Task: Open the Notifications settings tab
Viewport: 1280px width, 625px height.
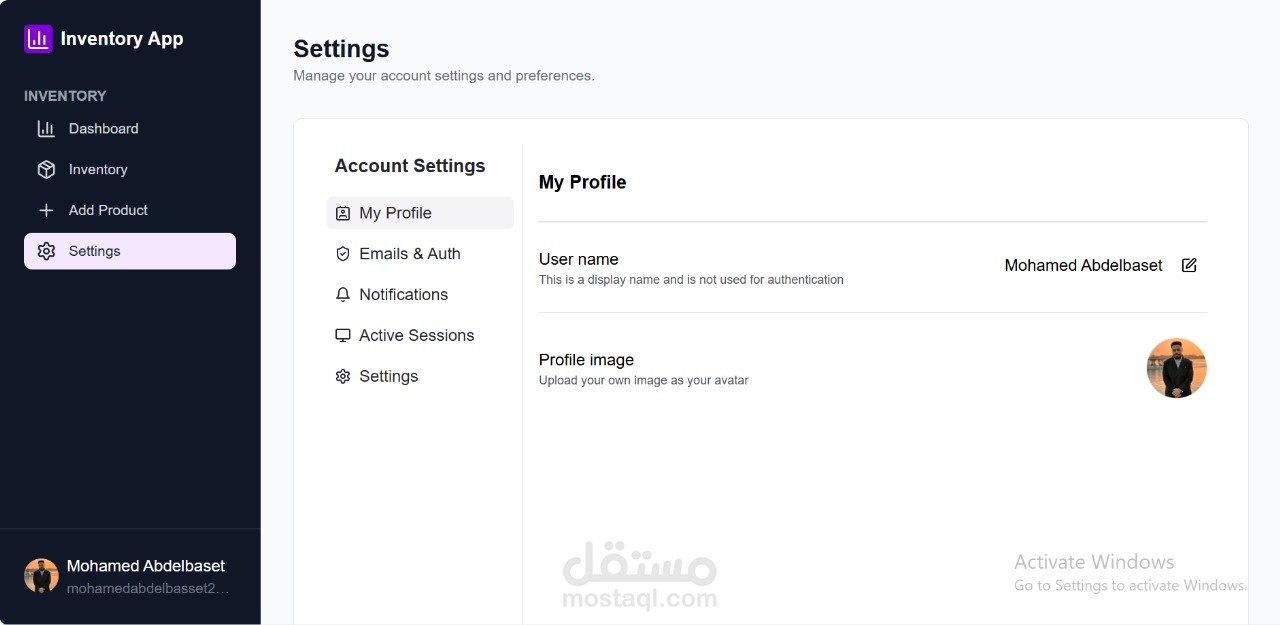Action: (403, 295)
